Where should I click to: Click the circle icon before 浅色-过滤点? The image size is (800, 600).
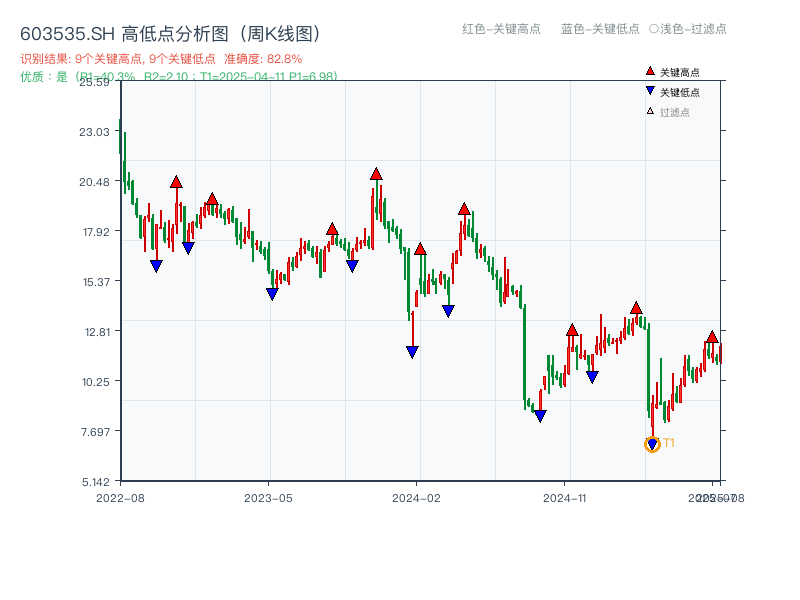coord(656,30)
